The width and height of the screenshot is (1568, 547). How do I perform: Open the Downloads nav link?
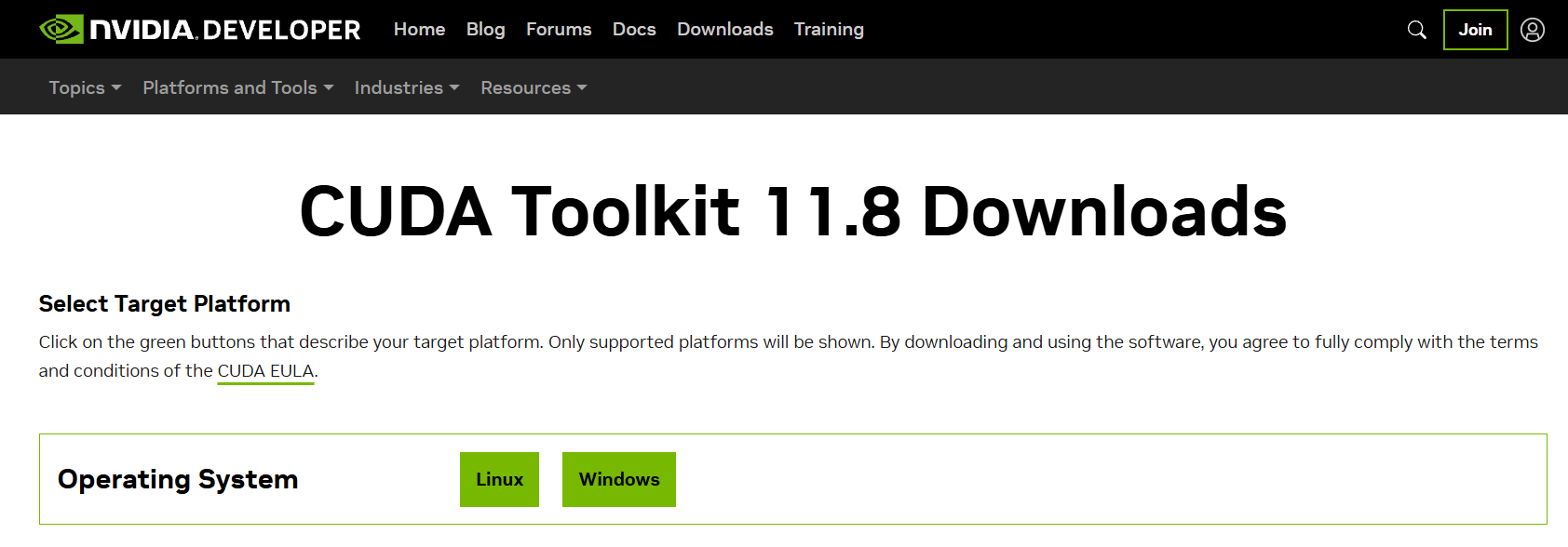click(724, 30)
